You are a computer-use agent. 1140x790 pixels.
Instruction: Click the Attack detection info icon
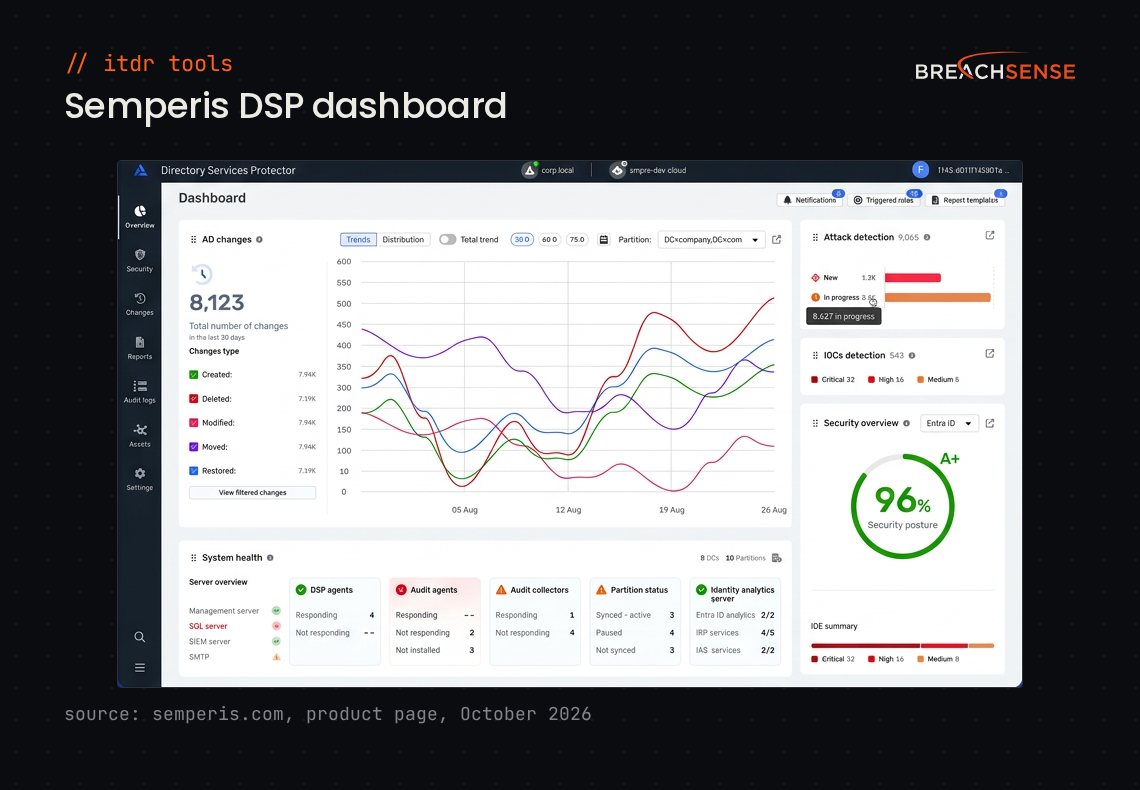pyautogui.click(x=927, y=237)
